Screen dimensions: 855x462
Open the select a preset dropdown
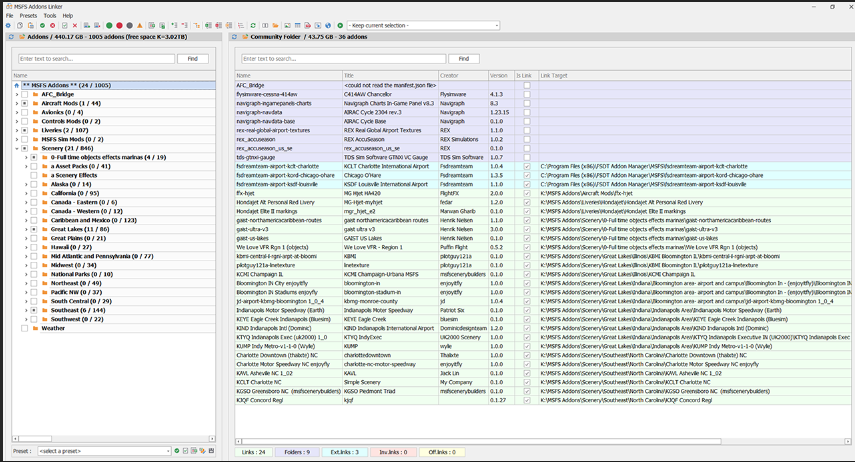pos(104,451)
